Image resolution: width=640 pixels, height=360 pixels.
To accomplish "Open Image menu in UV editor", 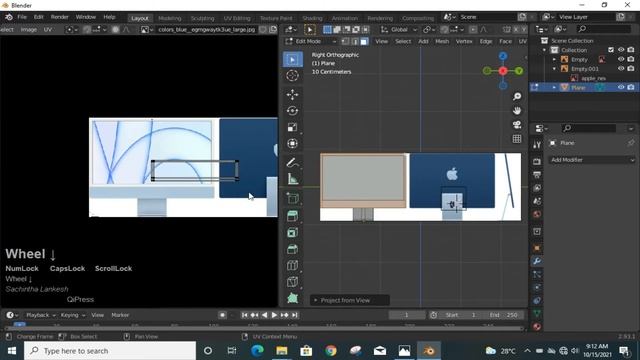I will pyautogui.click(x=29, y=29).
